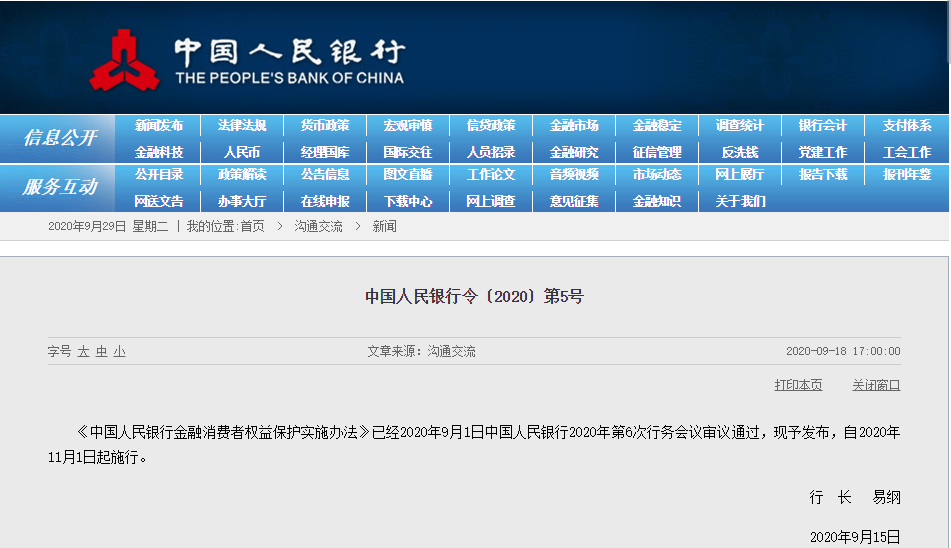Click 公开目录 under service navigation
The image size is (951, 548).
(159, 174)
